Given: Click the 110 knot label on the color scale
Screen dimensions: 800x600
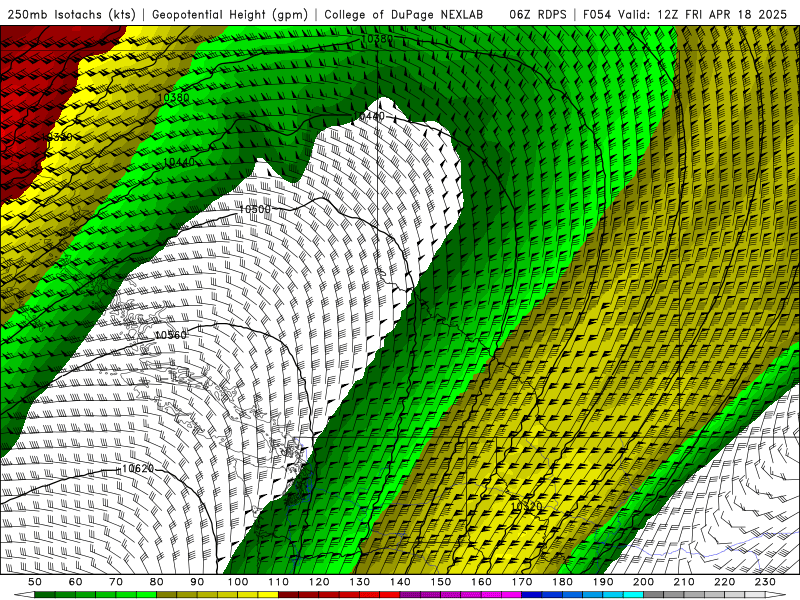Looking at the screenshot, I should (x=279, y=582).
